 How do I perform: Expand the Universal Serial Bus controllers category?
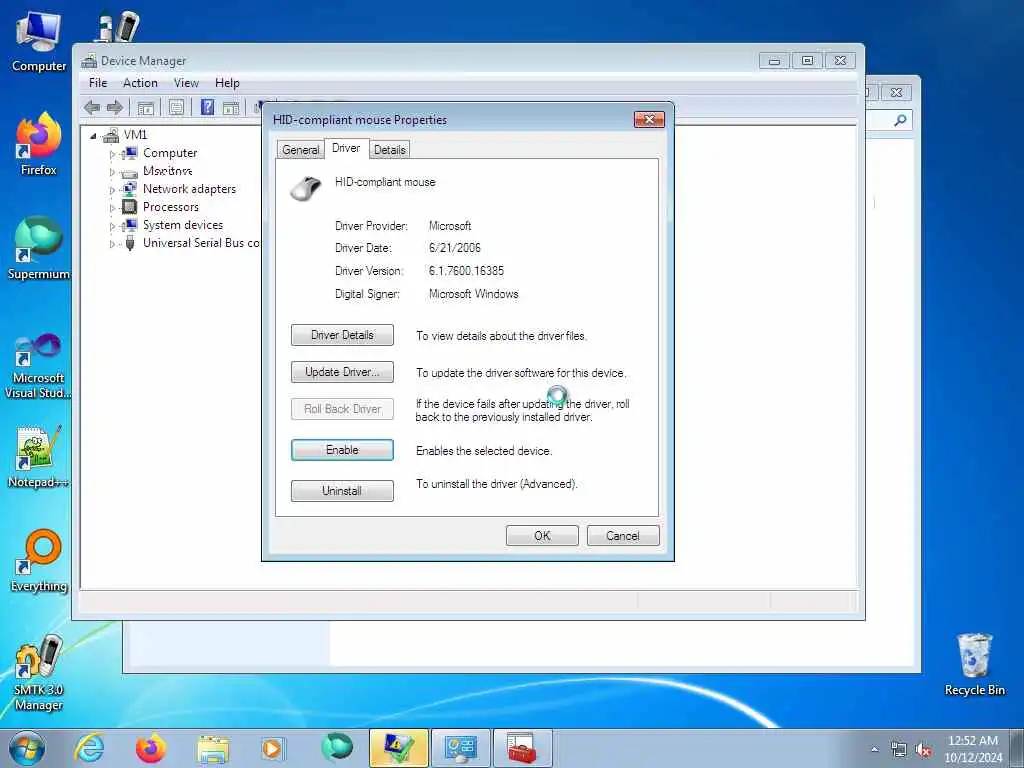(112, 244)
